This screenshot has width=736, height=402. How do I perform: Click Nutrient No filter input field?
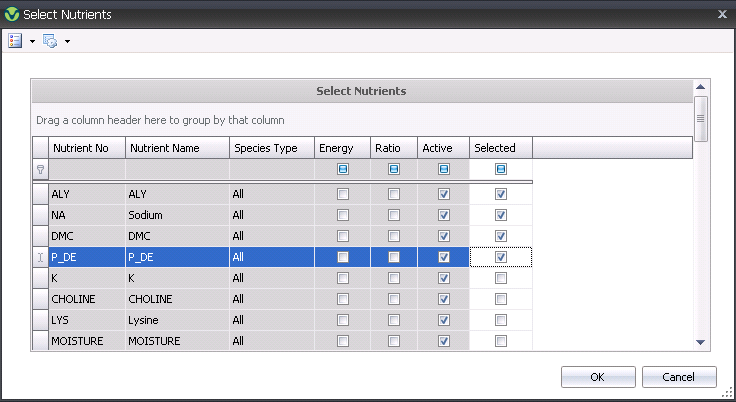(x=87, y=169)
